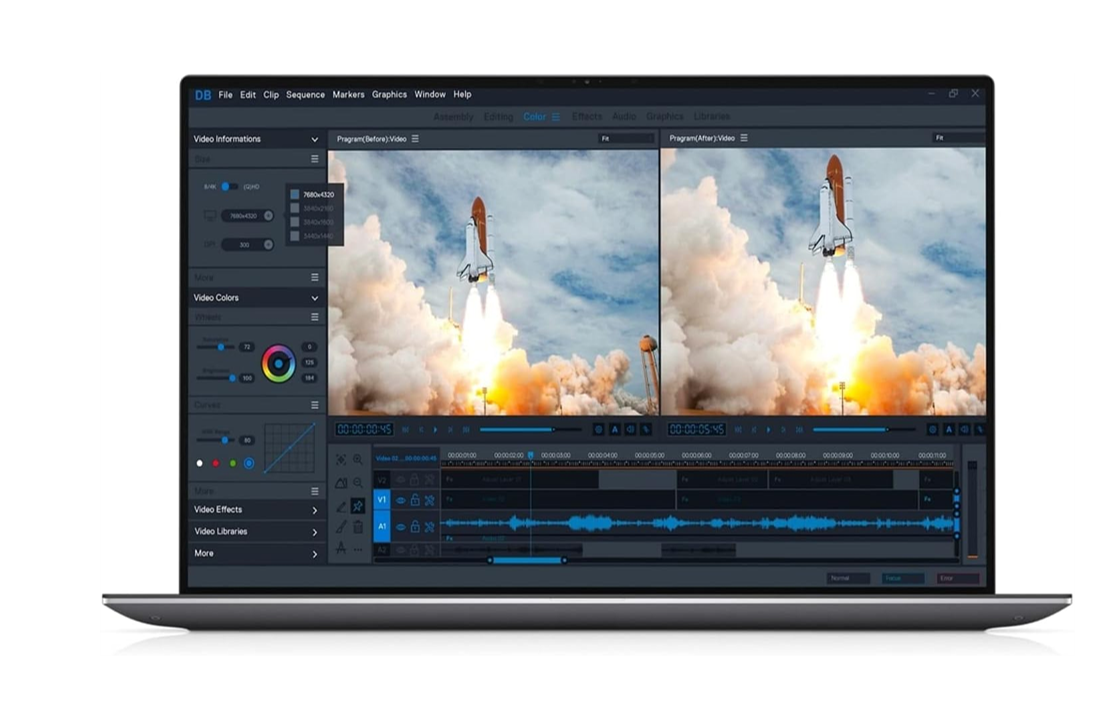Toggle the 8/4K to (Q)HD switch
The width and height of the screenshot is (1106, 708).
click(x=228, y=186)
